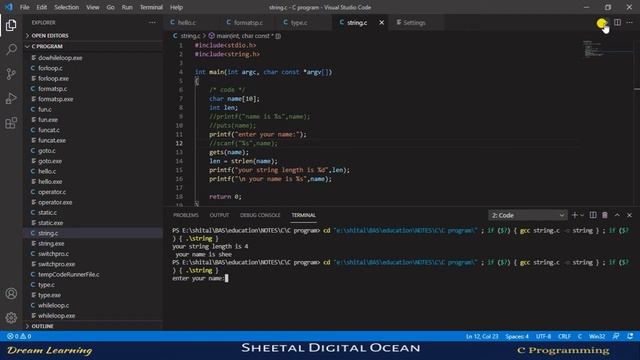Screen dimensions: 640x360
Task: Open Run and Debug view
Action: (x=11, y=98)
